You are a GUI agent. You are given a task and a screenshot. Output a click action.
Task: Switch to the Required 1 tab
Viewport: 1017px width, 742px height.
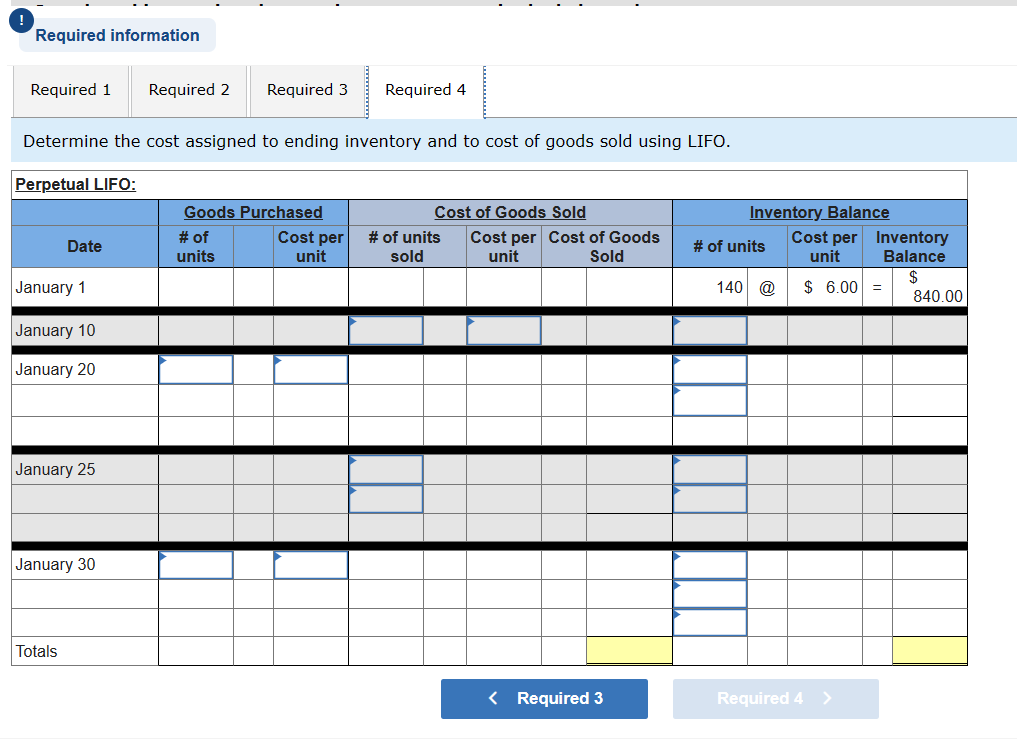pos(70,90)
